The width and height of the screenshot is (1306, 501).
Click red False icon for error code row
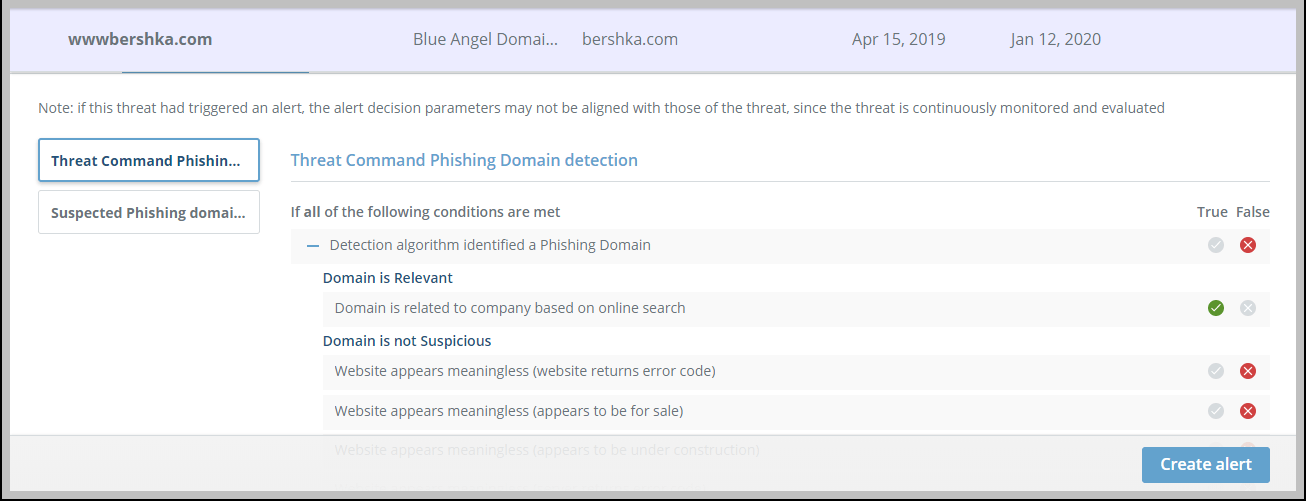click(x=1248, y=371)
